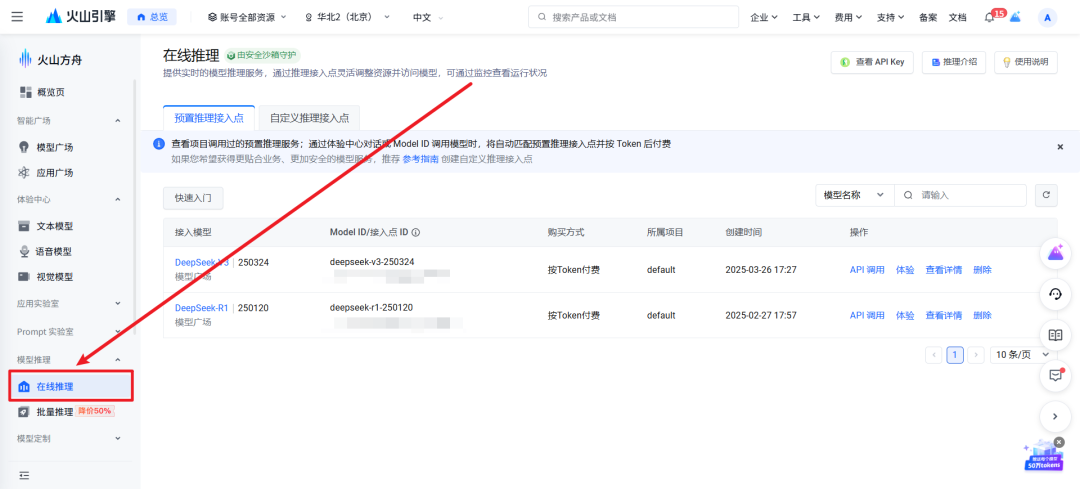Open the account avatar A
The width and height of the screenshot is (1080, 489).
click(x=1047, y=18)
